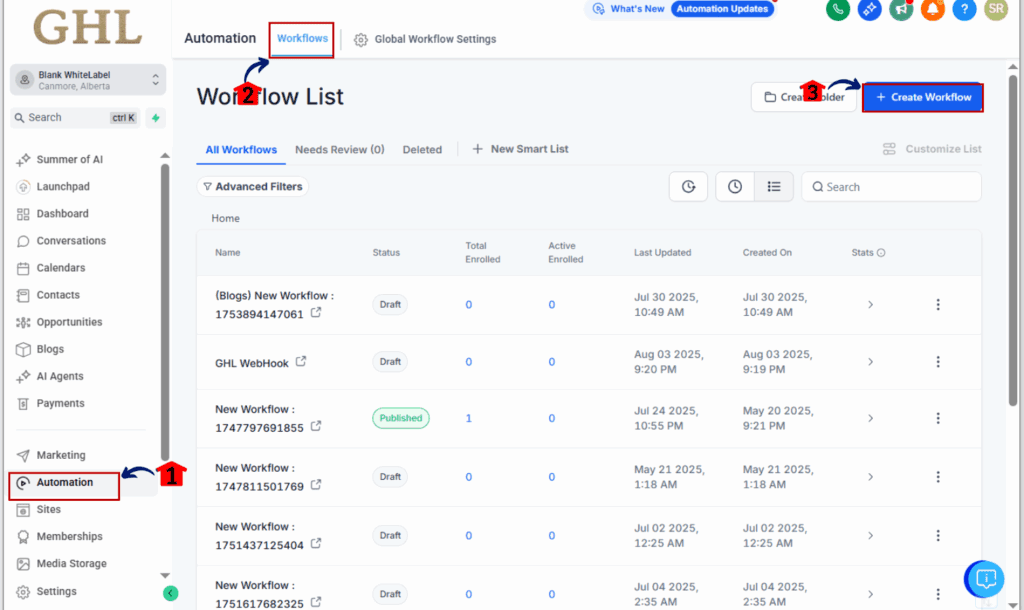Open GHL WebHook in new tab icon

point(301,361)
